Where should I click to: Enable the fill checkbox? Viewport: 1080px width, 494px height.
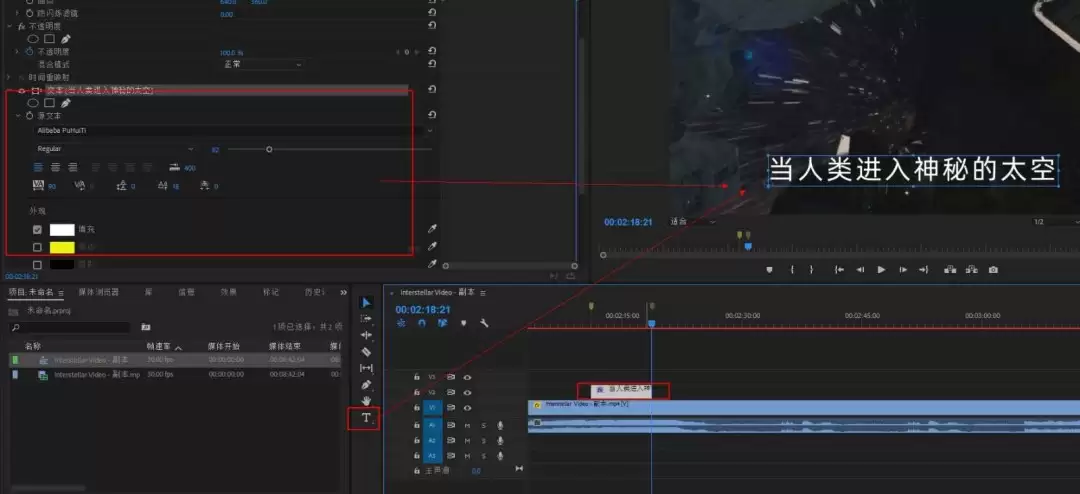(37, 229)
